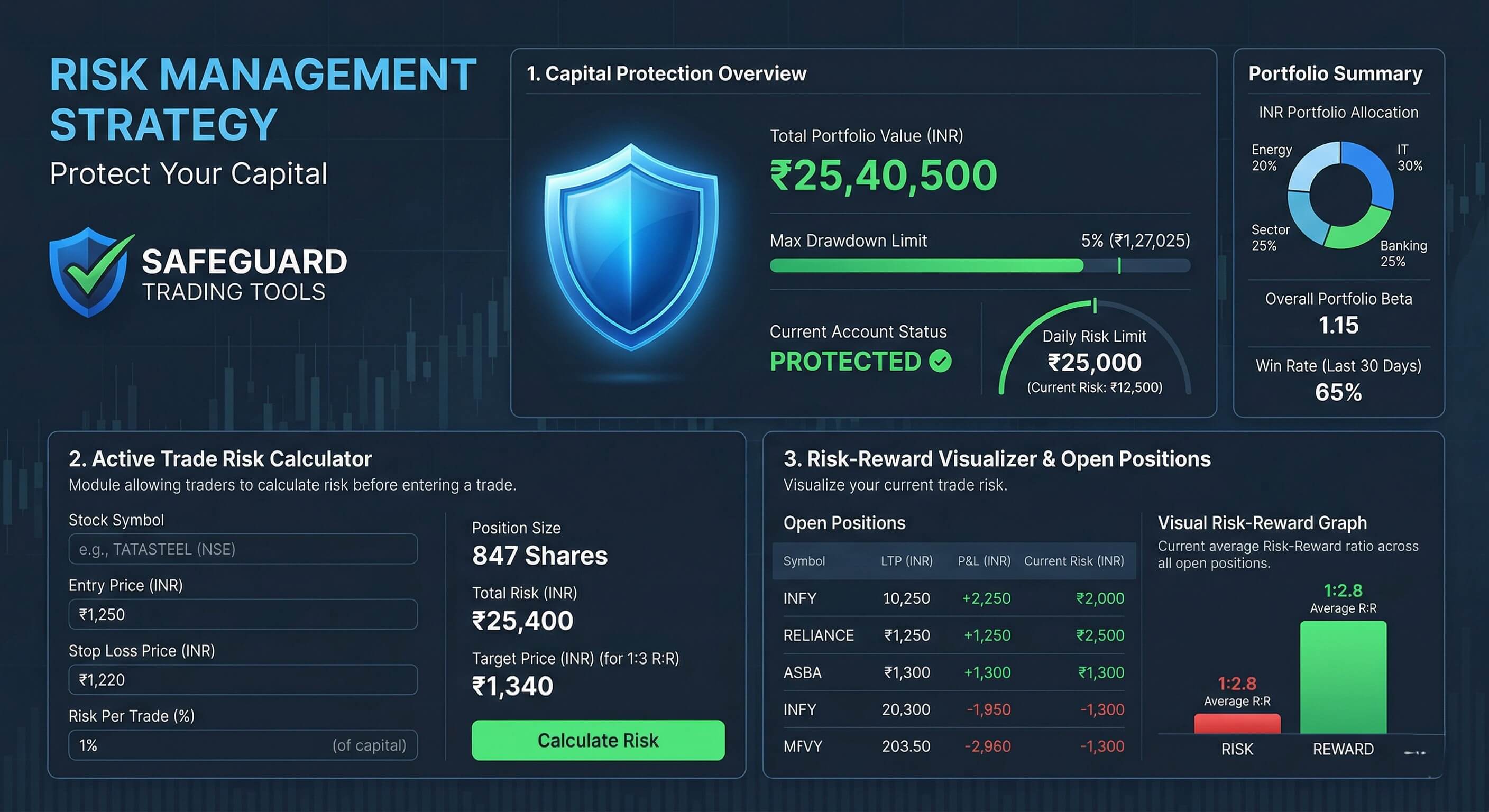Click the Stock Symbol input field
1489x812 pixels.
click(243, 549)
